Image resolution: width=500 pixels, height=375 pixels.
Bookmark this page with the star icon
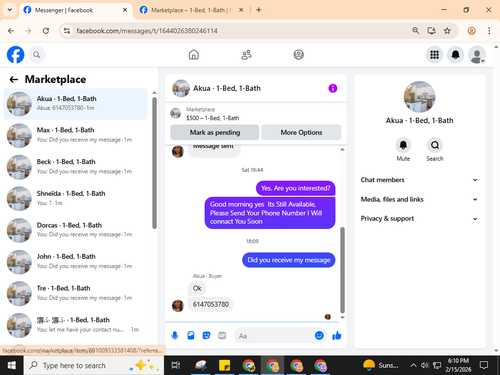click(447, 31)
